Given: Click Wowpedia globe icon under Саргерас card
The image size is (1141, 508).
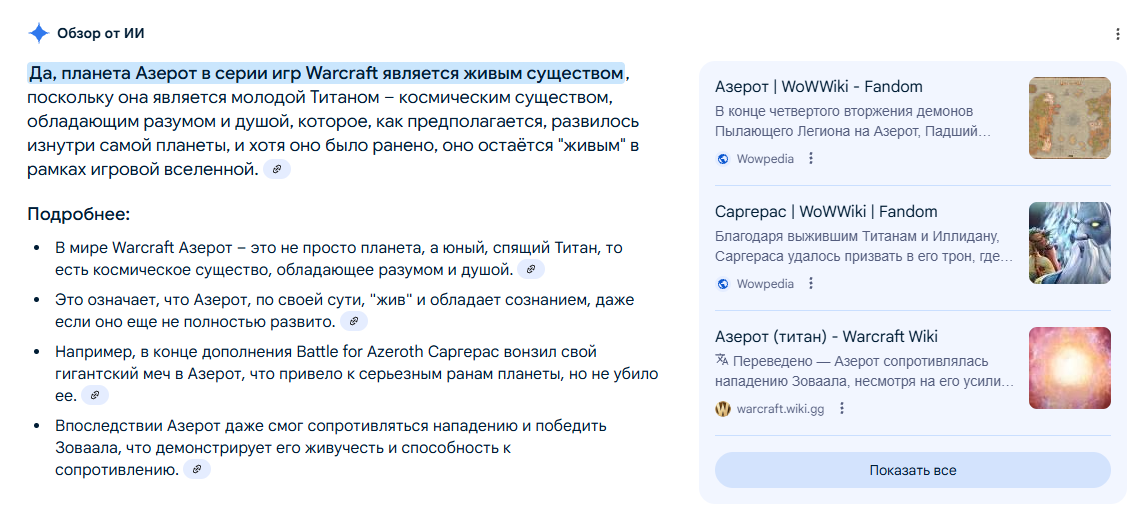Looking at the screenshot, I should (723, 284).
